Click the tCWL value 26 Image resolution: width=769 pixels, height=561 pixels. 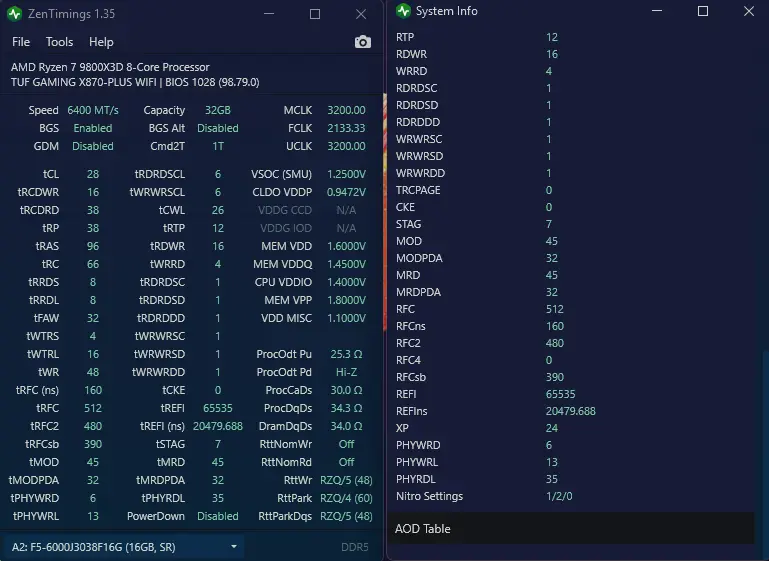pyautogui.click(x=218, y=210)
